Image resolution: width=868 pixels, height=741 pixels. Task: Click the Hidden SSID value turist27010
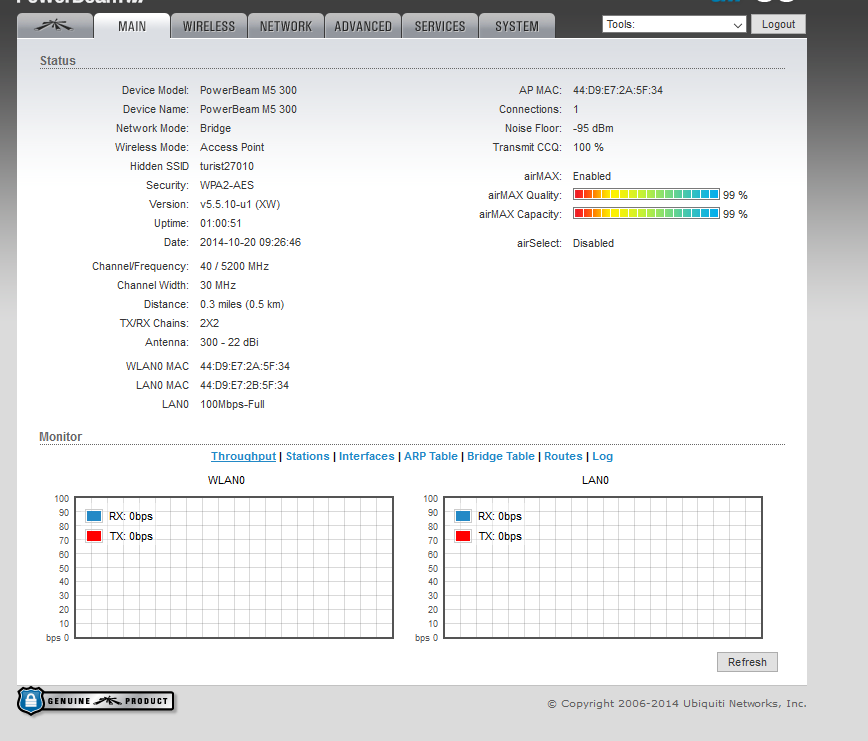coord(226,166)
